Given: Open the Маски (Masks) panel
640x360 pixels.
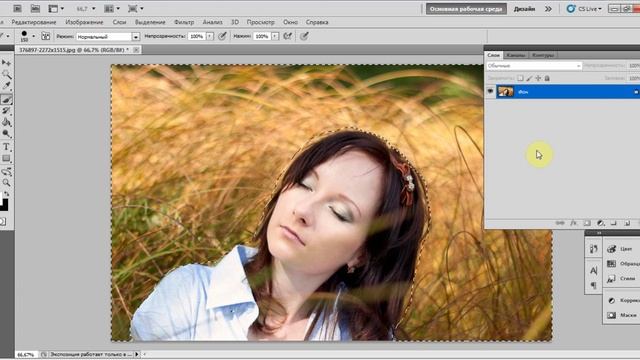Looking at the screenshot, I should [622, 315].
